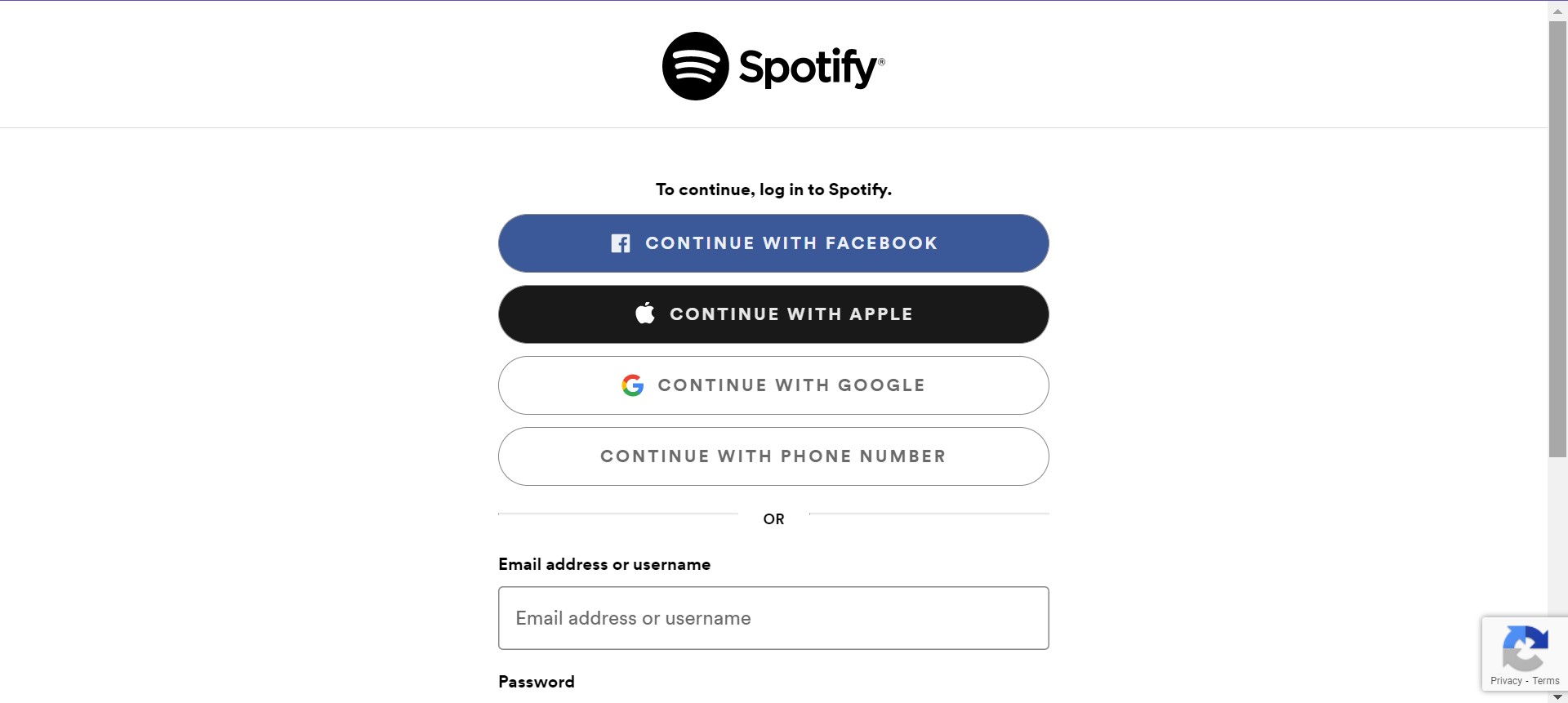Click the Spotify wordmark next to the logo
This screenshot has width=1568, height=703.
[811, 67]
